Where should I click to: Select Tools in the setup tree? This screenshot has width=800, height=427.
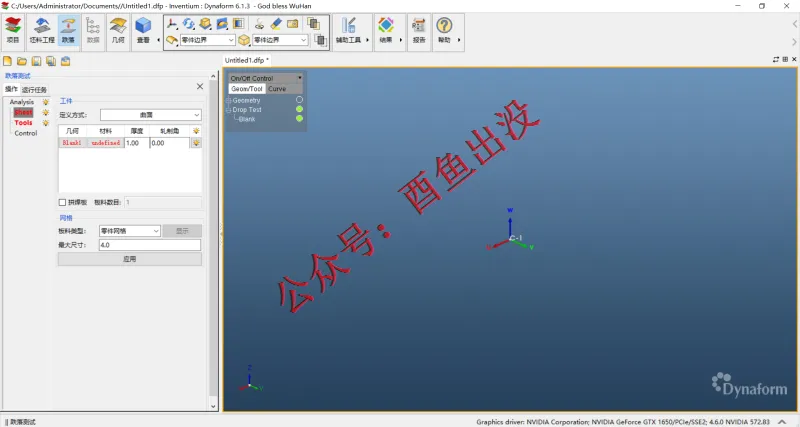coord(23,123)
